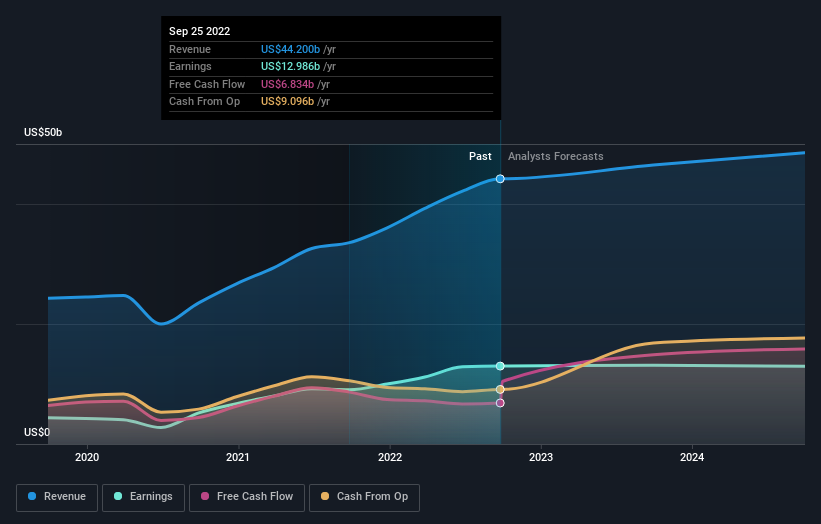
Task: Click the 2020 x-axis label
Action: click(87, 458)
